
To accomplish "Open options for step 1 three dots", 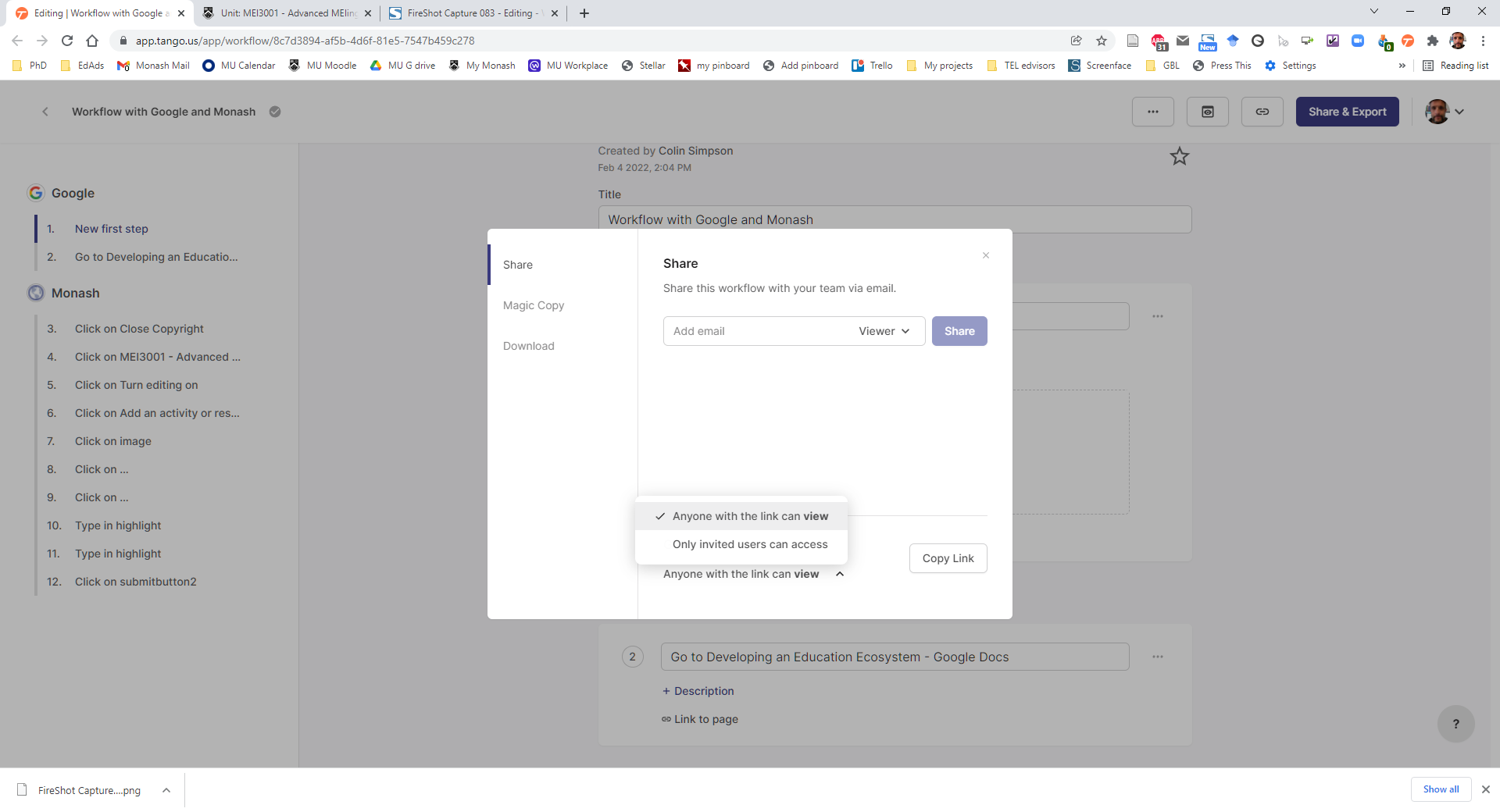I will click(x=1158, y=316).
